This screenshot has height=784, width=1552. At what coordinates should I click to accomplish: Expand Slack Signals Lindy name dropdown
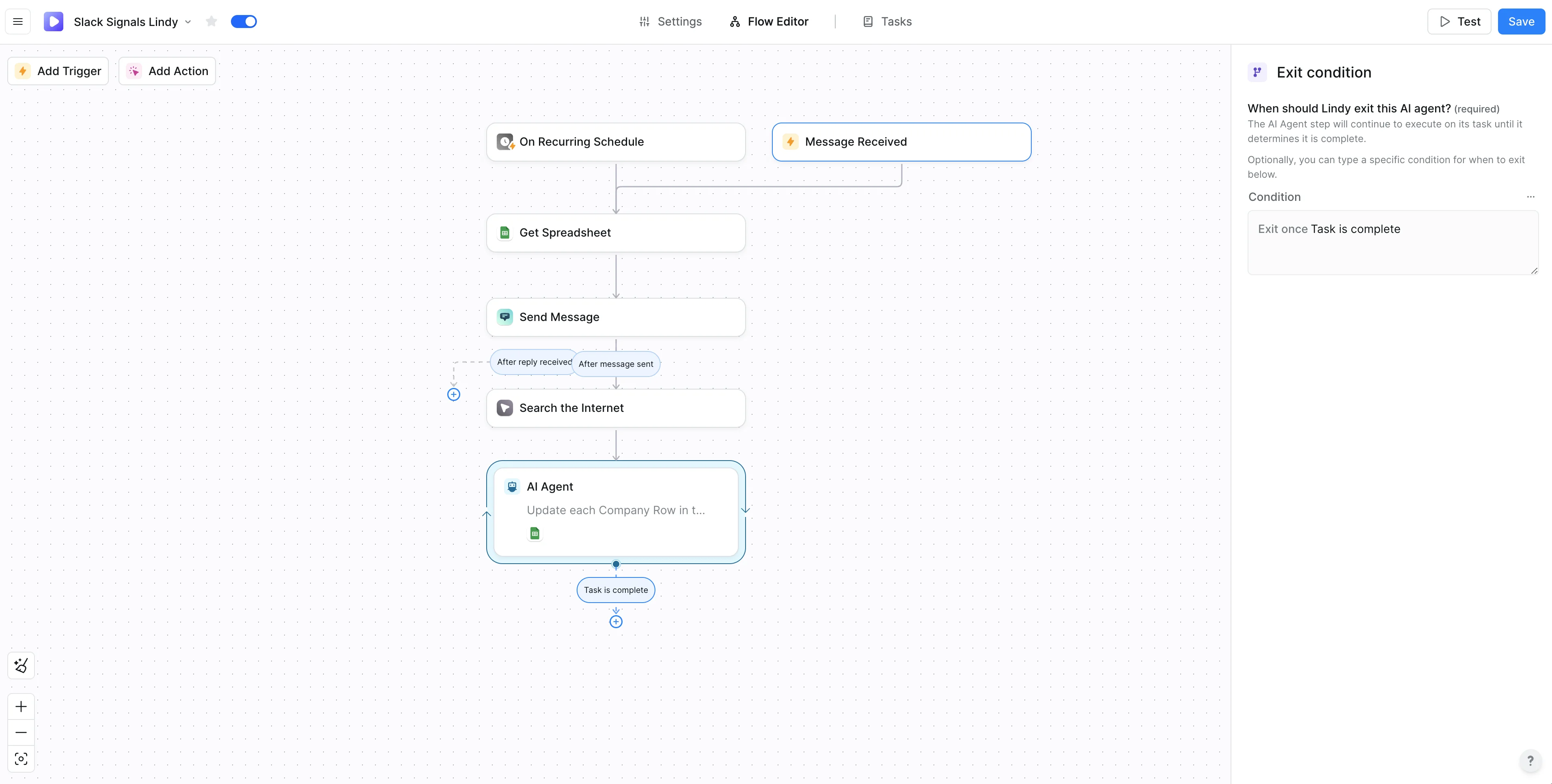[x=188, y=22]
